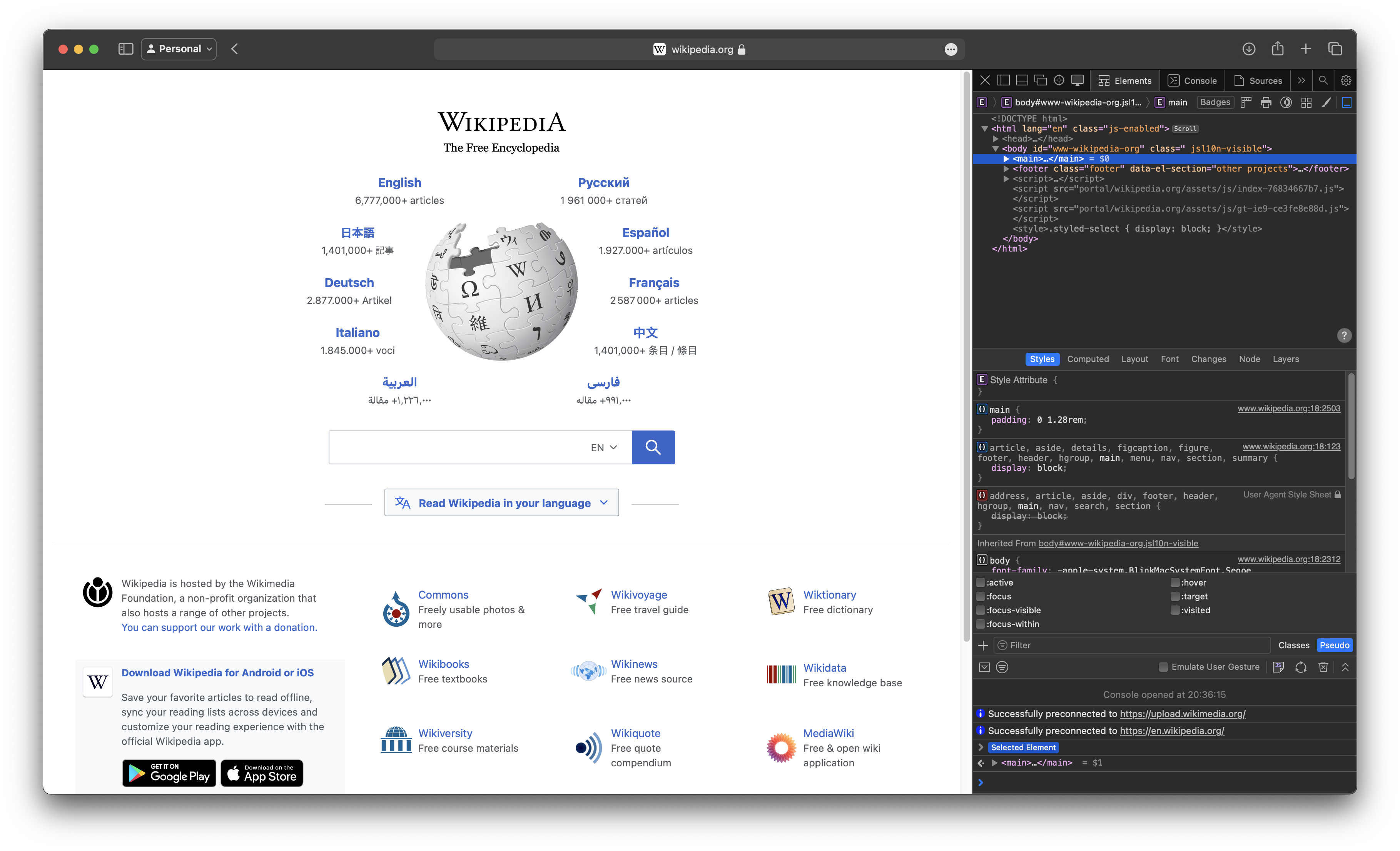Click the element selection crosshair icon
This screenshot has height=851, width=1400.
[1059, 80]
